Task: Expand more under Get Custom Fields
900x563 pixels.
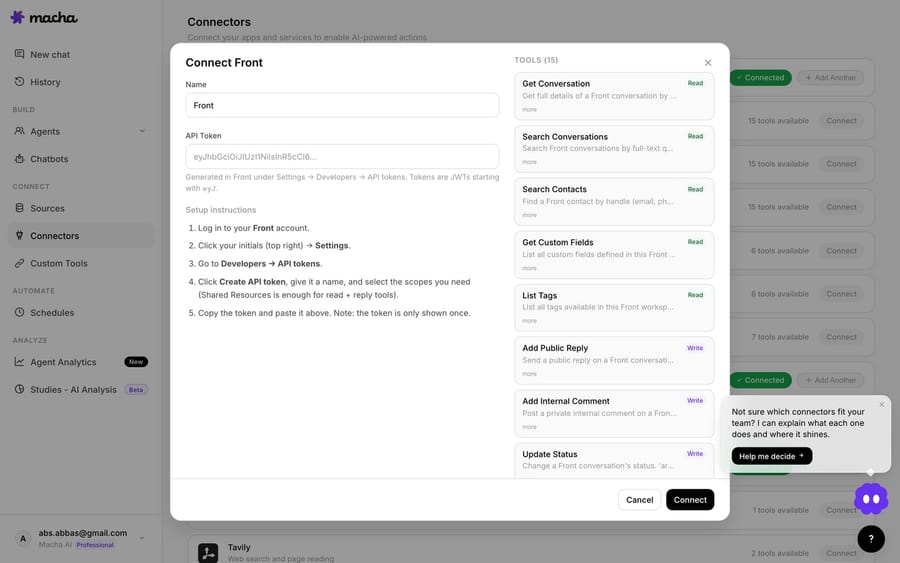Action: click(529, 268)
